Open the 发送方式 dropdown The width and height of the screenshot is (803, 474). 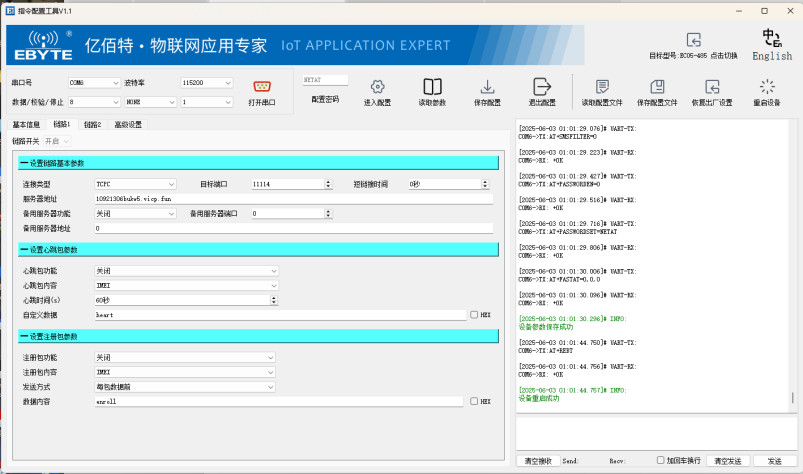[184, 387]
